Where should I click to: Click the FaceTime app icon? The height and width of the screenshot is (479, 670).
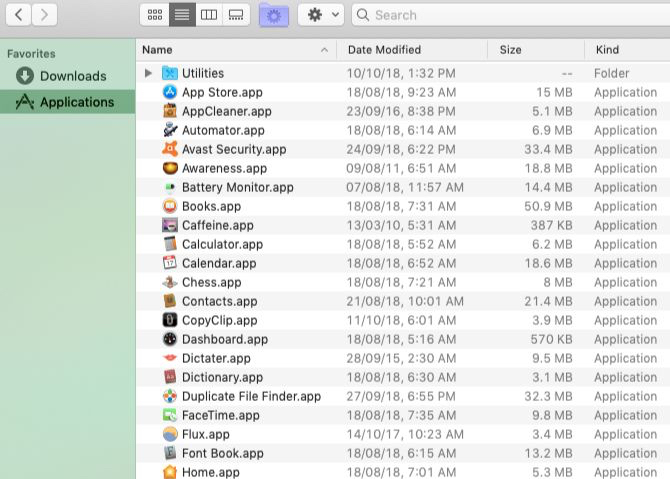point(170,415)
